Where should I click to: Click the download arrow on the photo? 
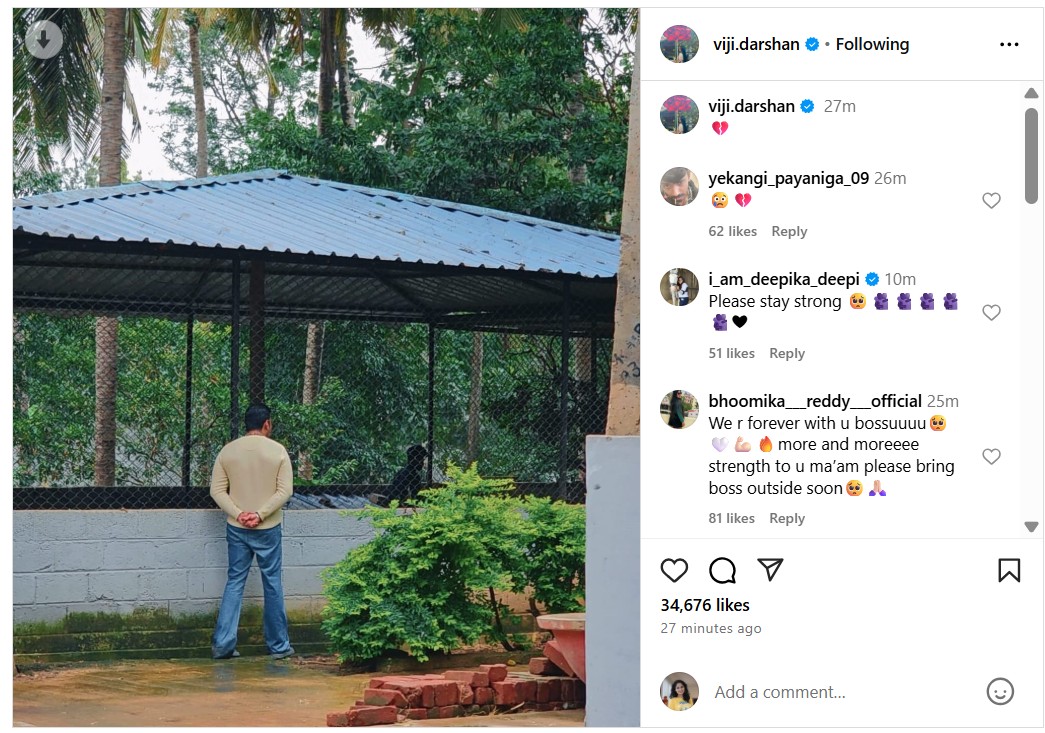click(44, 40)
